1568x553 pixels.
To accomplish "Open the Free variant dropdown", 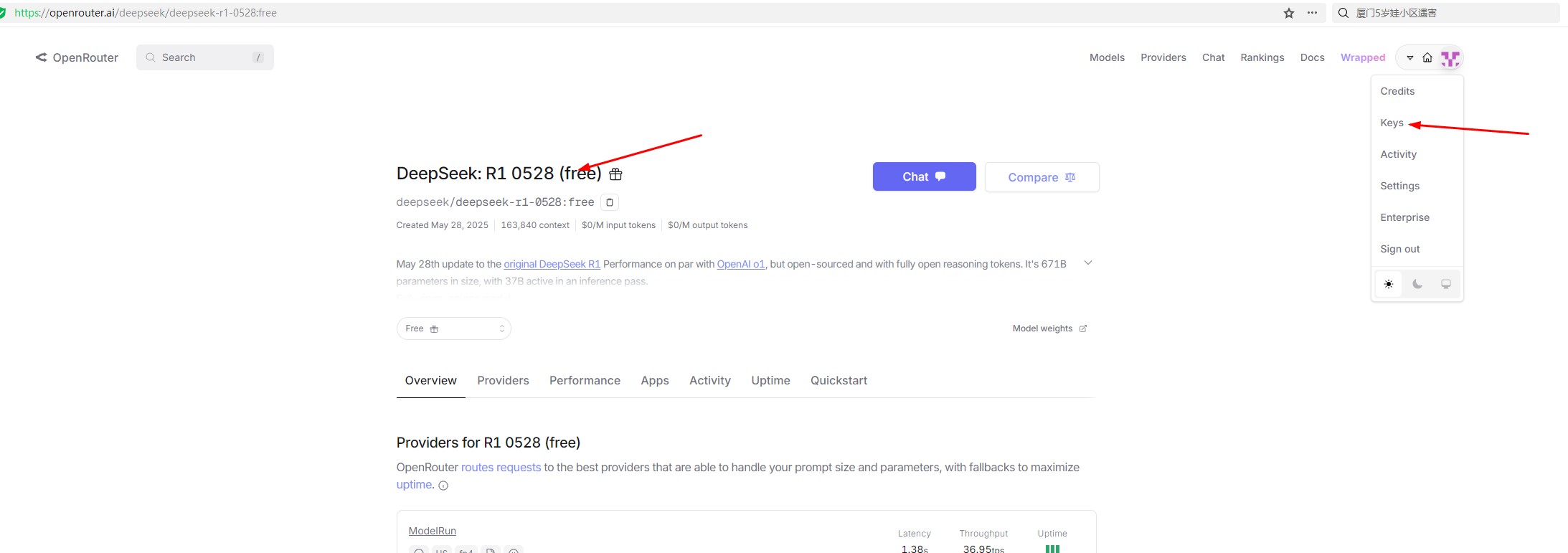I will [453, 329].
